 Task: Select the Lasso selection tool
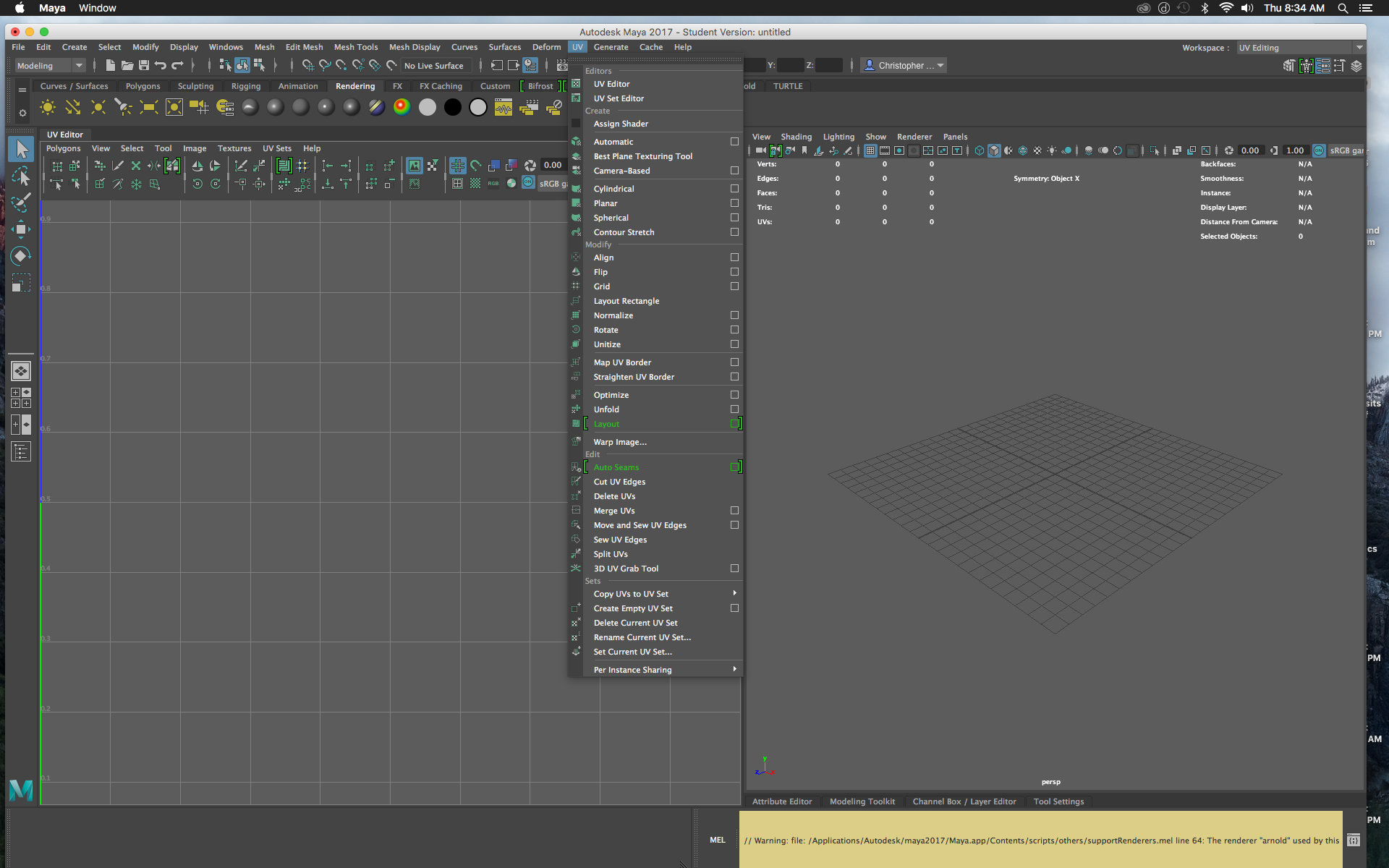[x=21, y=176]
